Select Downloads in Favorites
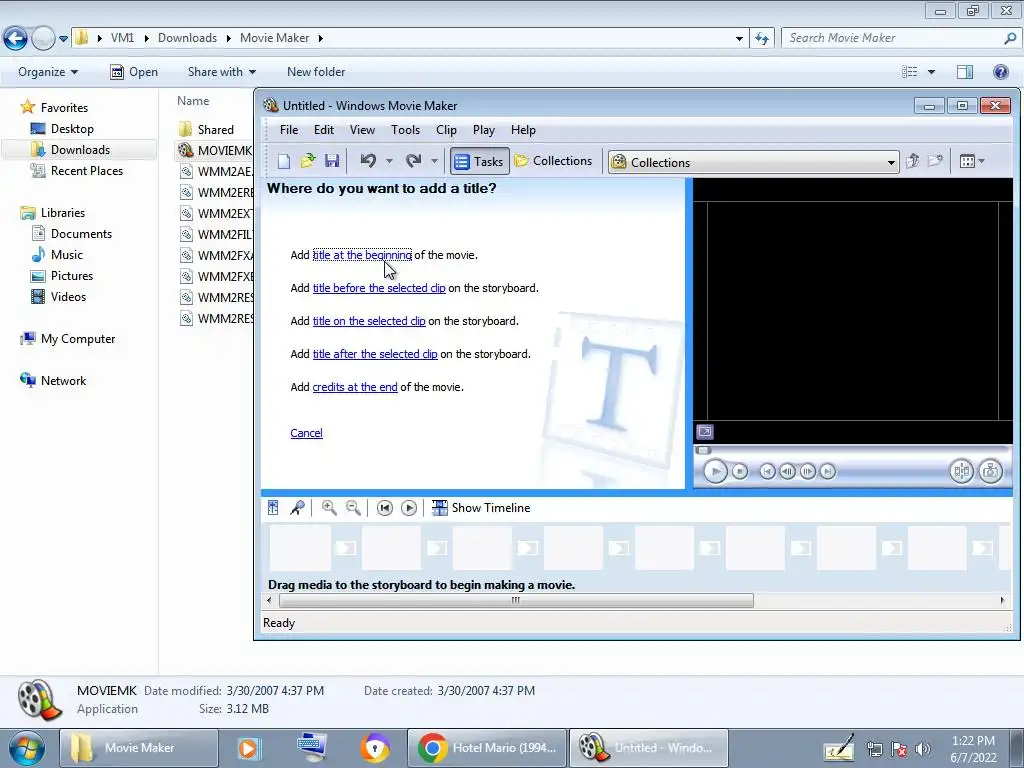1024x768 pixels. point(80,150)
